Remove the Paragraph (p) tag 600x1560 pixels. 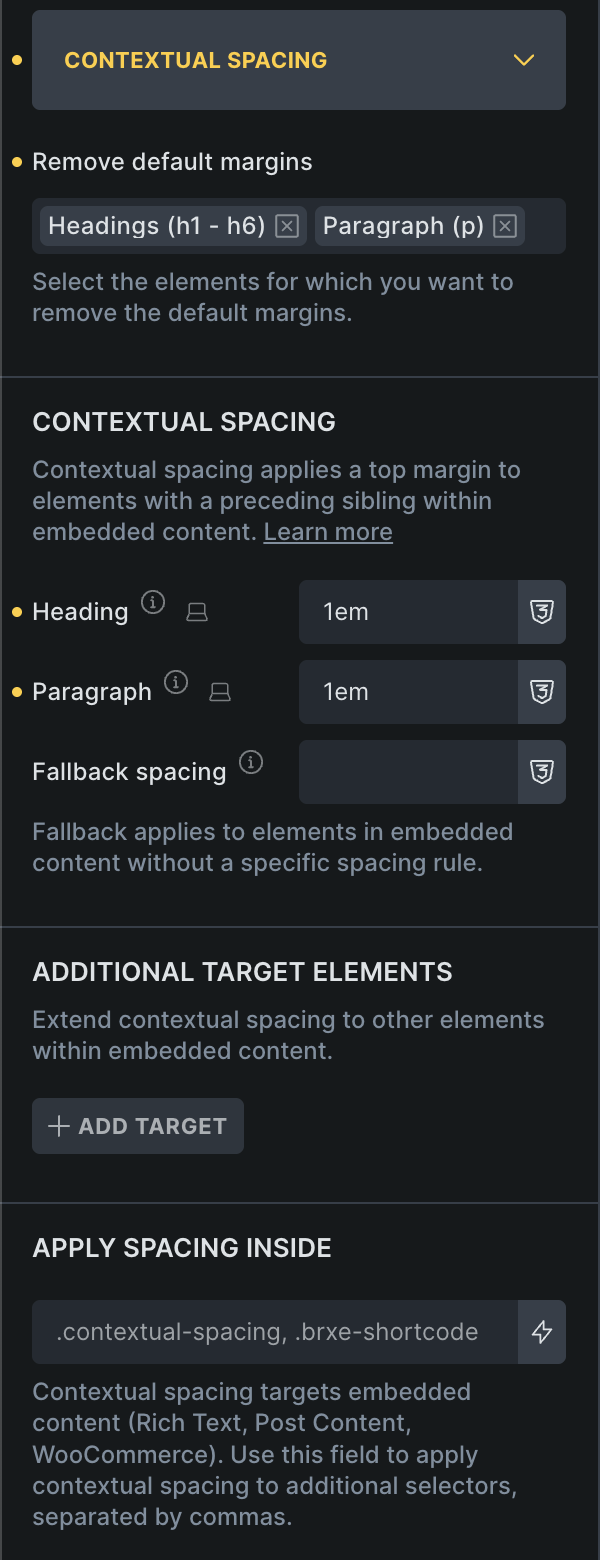click(505, 227)
